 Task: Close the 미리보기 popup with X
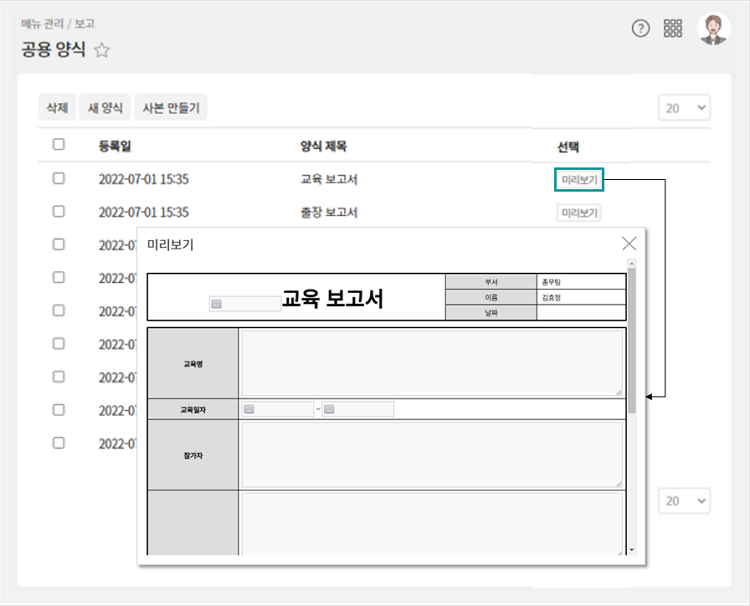(629, 243)
